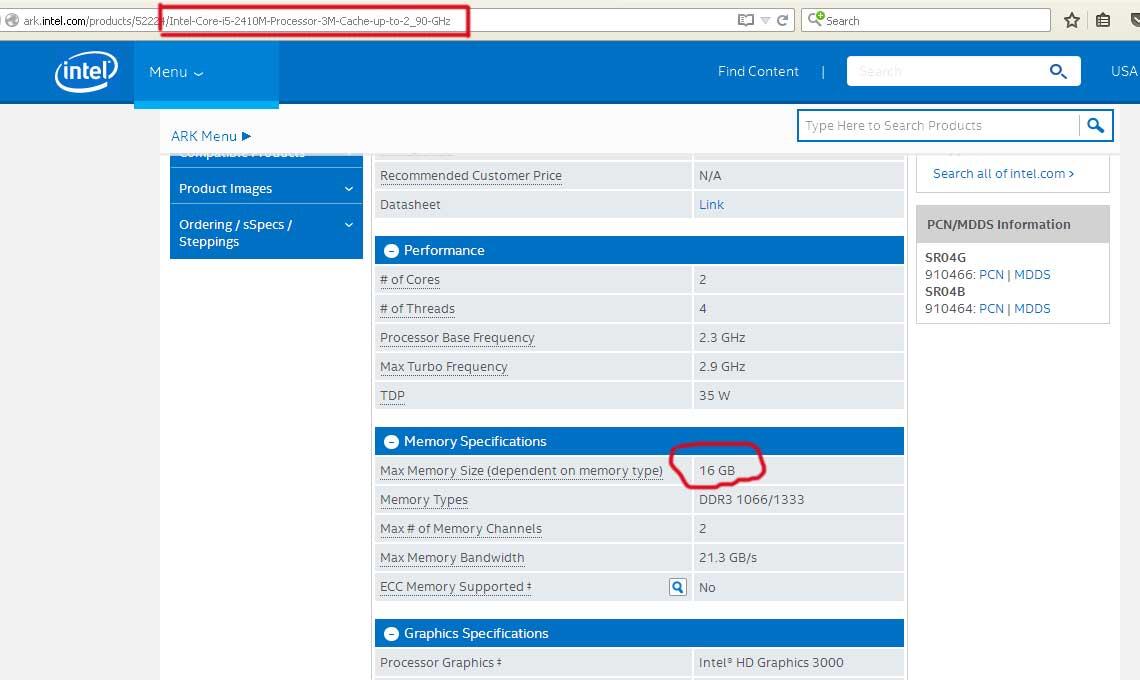1140x680 pixels.
Task: Expand the ARK Menu
Action: pyautogui.click(x=211, y=136)
